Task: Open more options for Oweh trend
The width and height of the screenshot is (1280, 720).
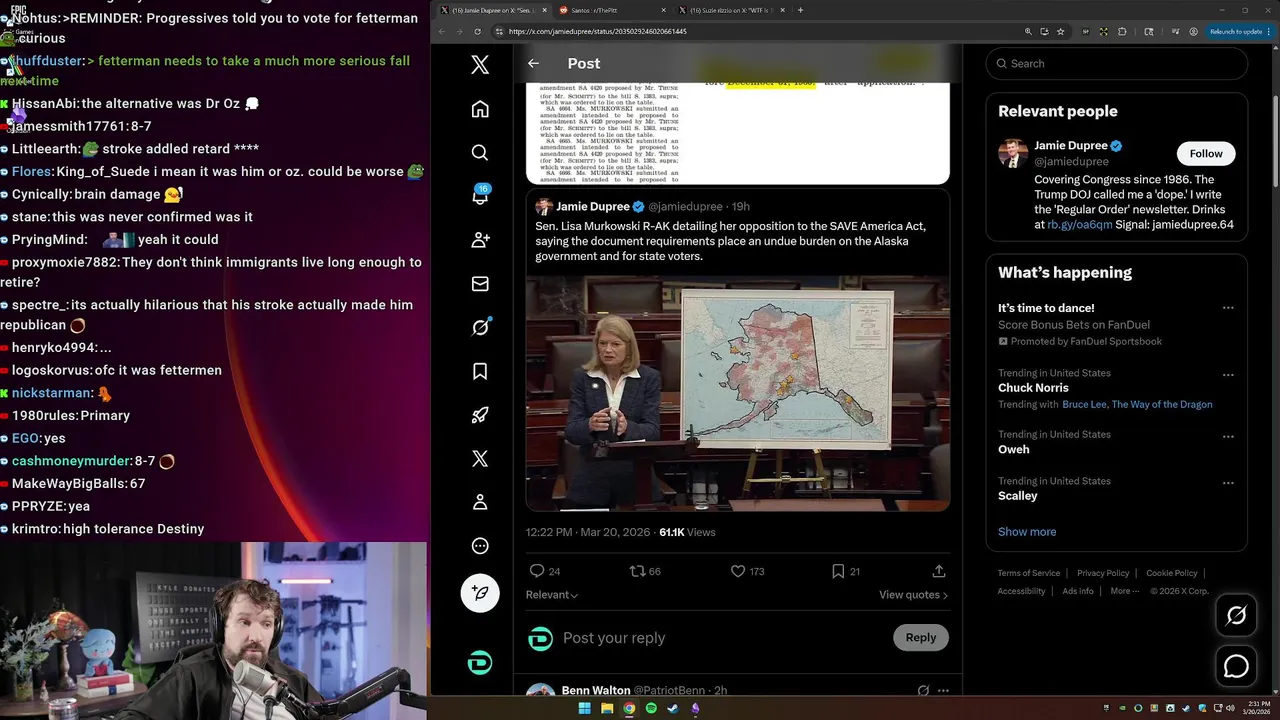Action: point(1228,437)
